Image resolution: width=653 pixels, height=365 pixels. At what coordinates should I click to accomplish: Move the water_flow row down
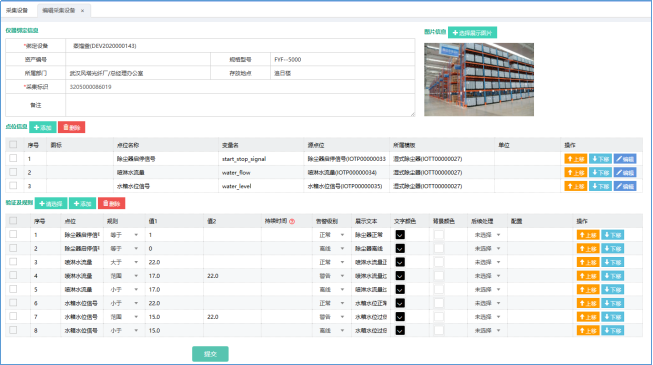600,172
